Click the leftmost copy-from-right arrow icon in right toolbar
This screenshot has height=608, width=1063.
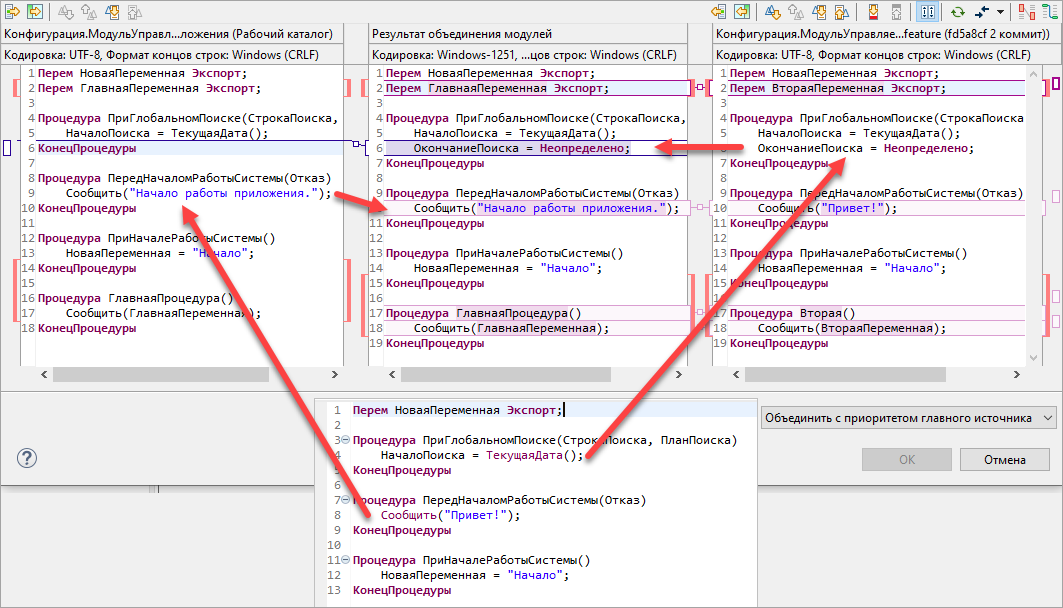717,12
